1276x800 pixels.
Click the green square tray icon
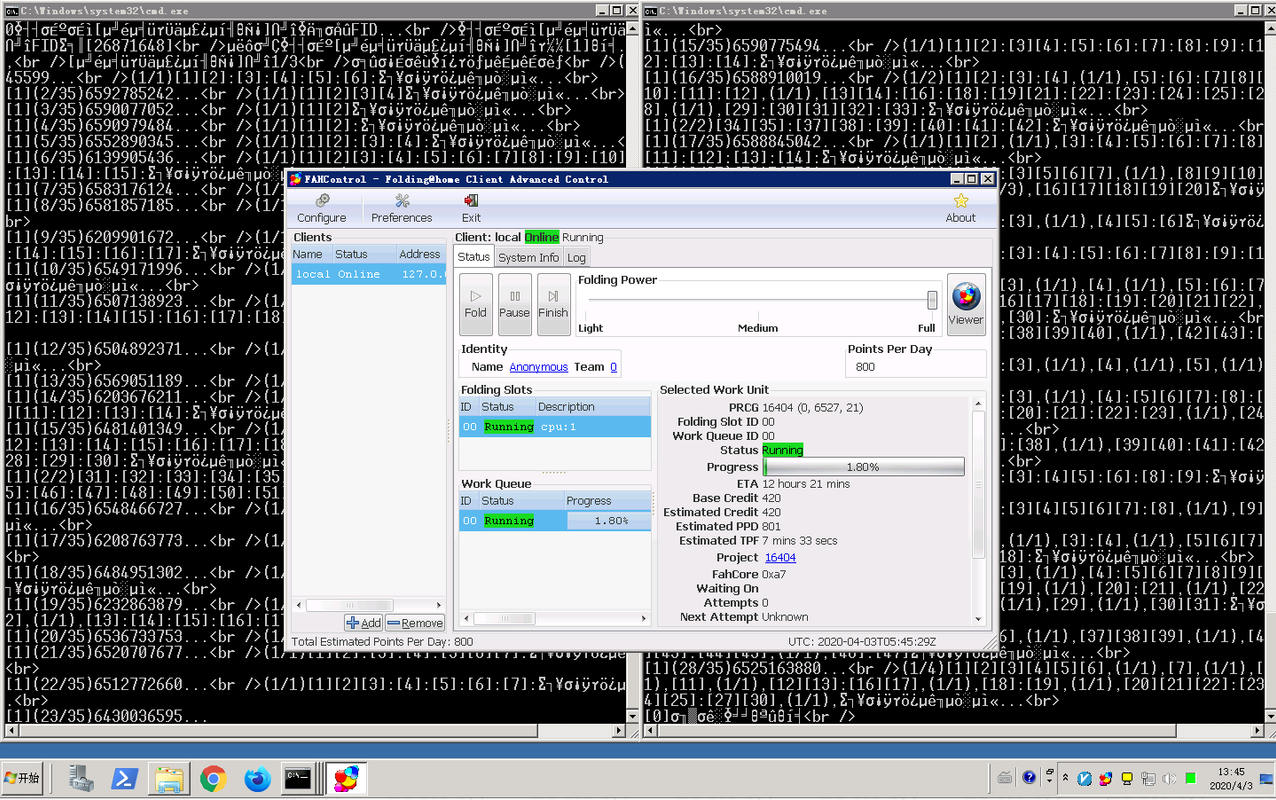[x=1190, y=778]
